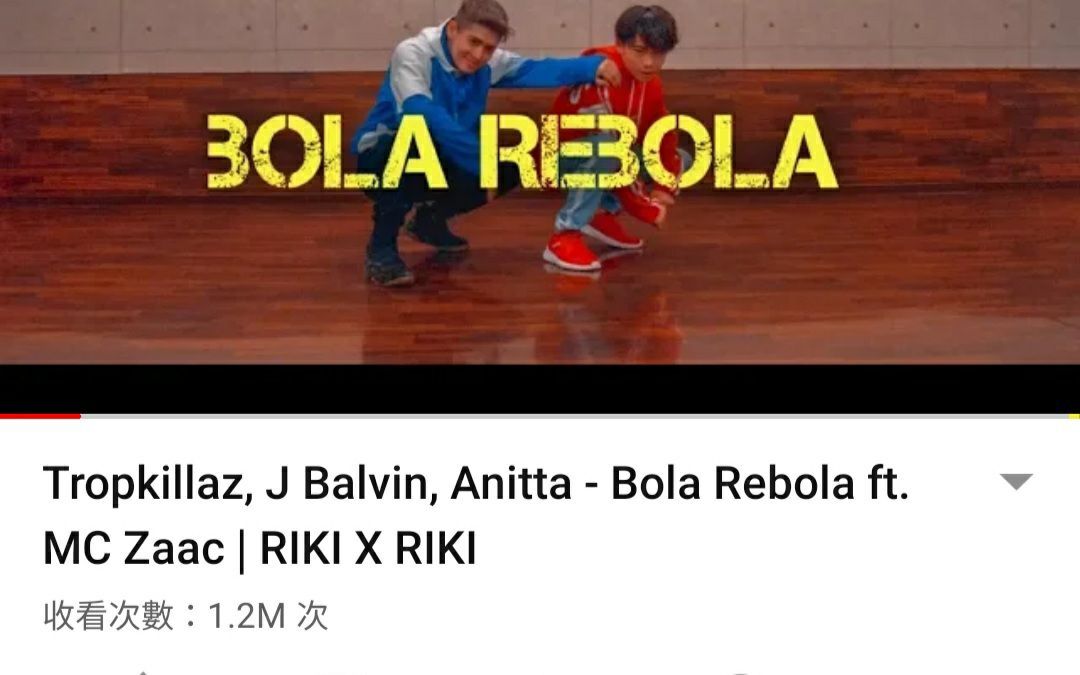Tap the video title starting with Tropkillaz
The image size is (1080, 675).
476,516
